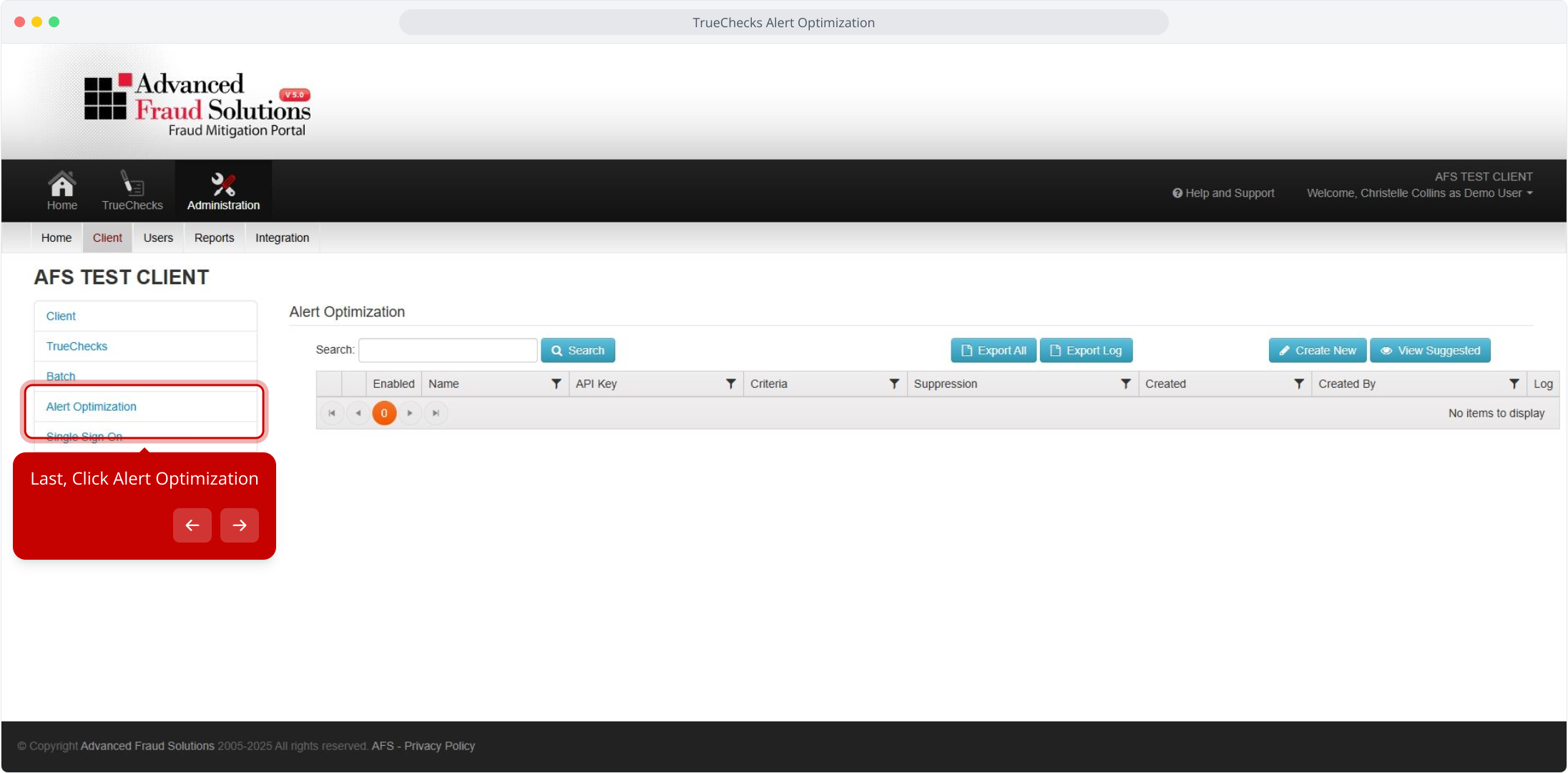This screenshot has width=1568, height=773.
Task: Click the Advanced Fraud Solutions logo
Action: [x=197, y=104]
